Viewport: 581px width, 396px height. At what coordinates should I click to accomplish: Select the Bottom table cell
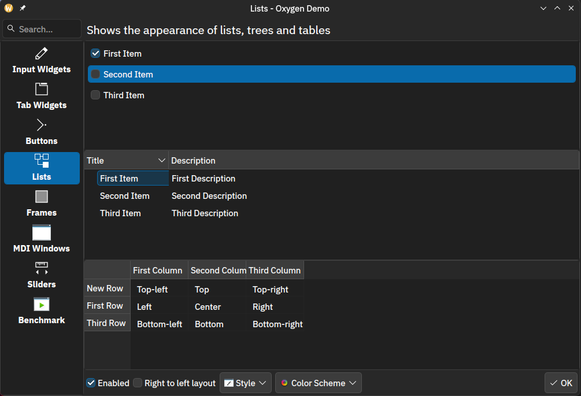point(218,324)
